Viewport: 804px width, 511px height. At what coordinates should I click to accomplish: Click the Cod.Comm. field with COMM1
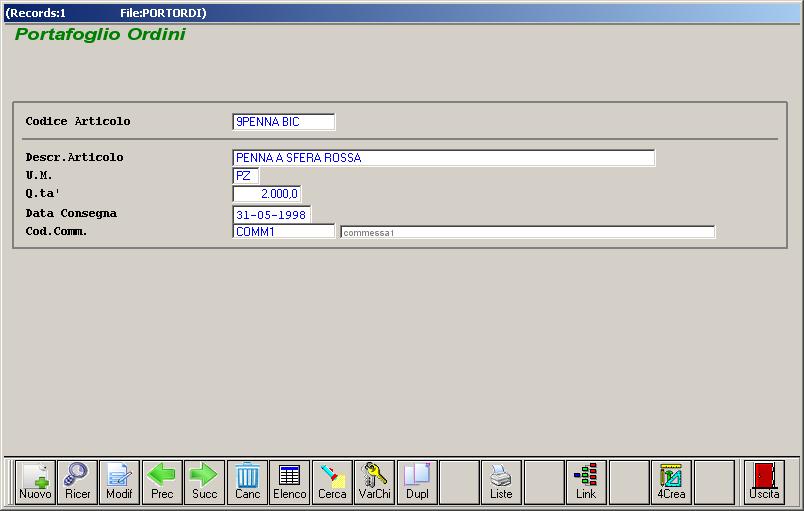(x=283, y=232)
